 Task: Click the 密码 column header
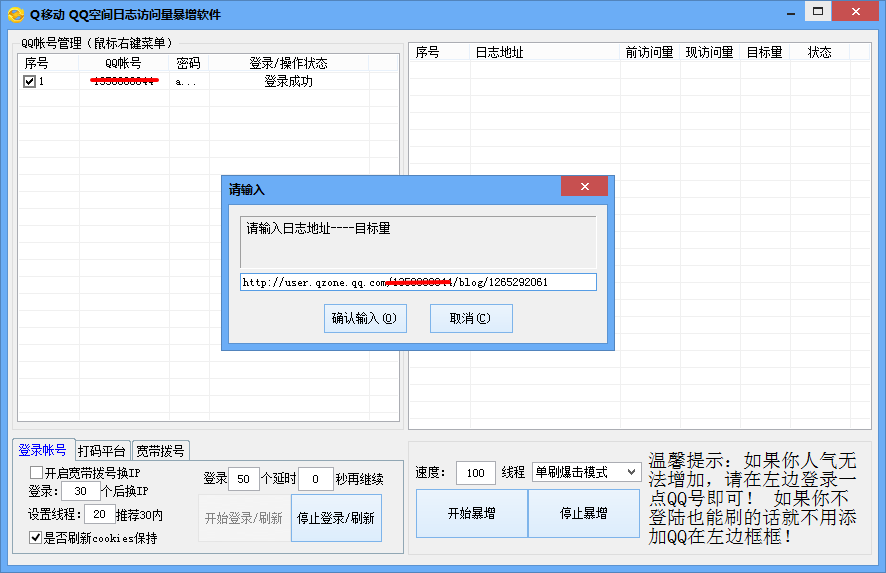189,63
